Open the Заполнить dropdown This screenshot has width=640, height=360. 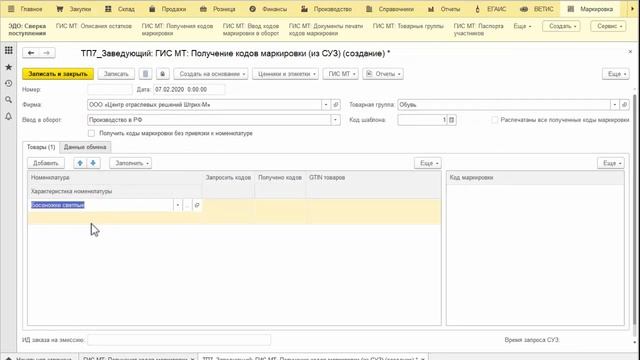(x=131, y=163)
